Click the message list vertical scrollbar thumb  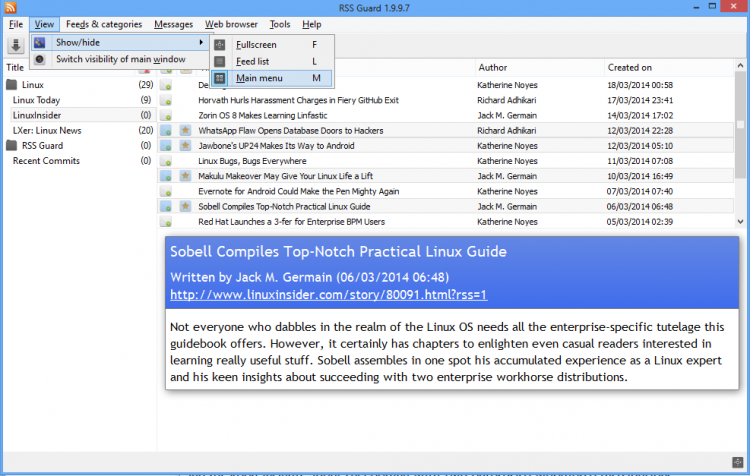coord(740,124)
